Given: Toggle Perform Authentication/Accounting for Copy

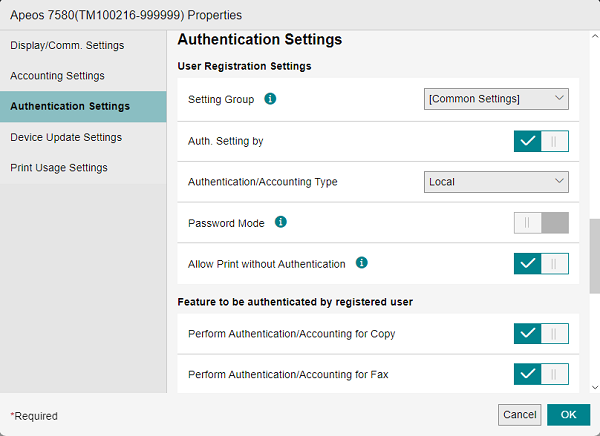Looking at the screenshot, I should click(x=541, y=333).
